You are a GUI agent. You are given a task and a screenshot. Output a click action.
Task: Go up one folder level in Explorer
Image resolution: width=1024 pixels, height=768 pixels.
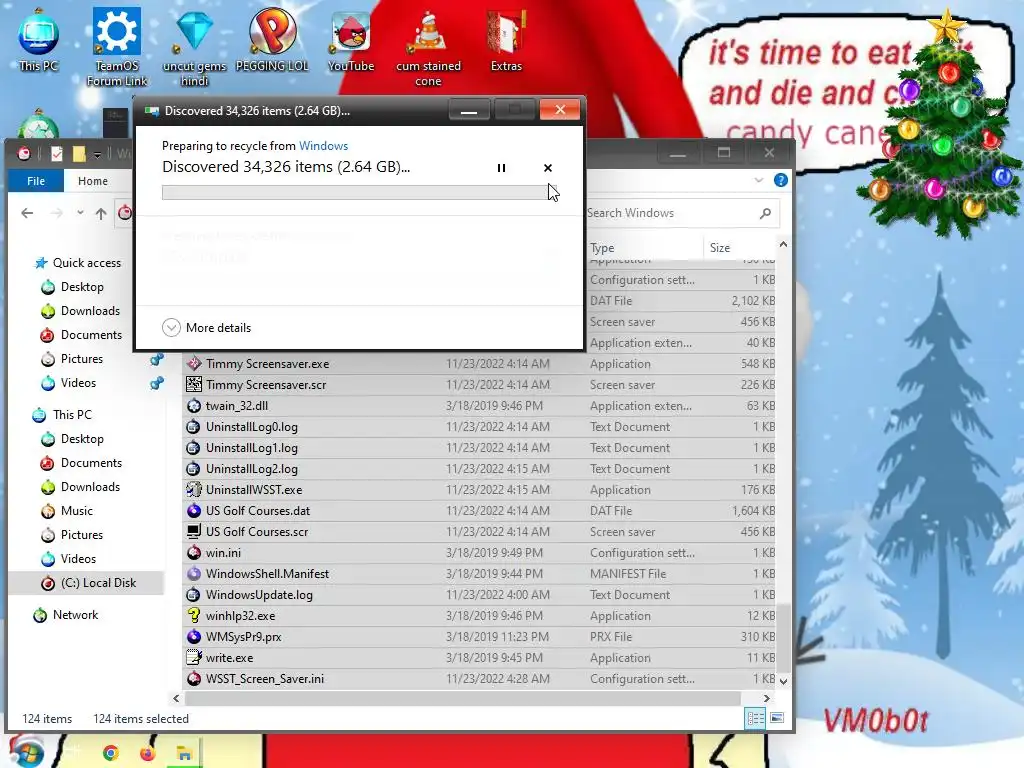[x=101, y=213]
